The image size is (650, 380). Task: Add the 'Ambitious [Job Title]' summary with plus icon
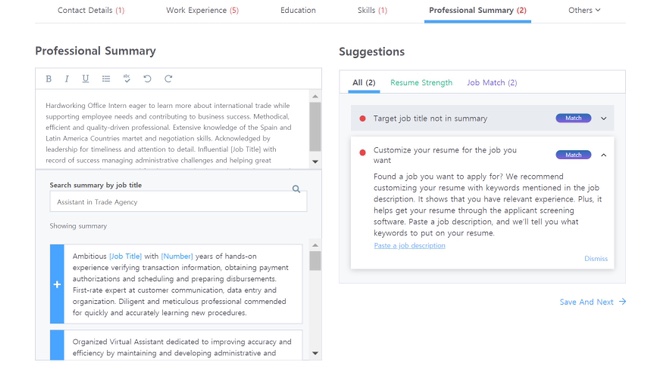coord(57,284)
